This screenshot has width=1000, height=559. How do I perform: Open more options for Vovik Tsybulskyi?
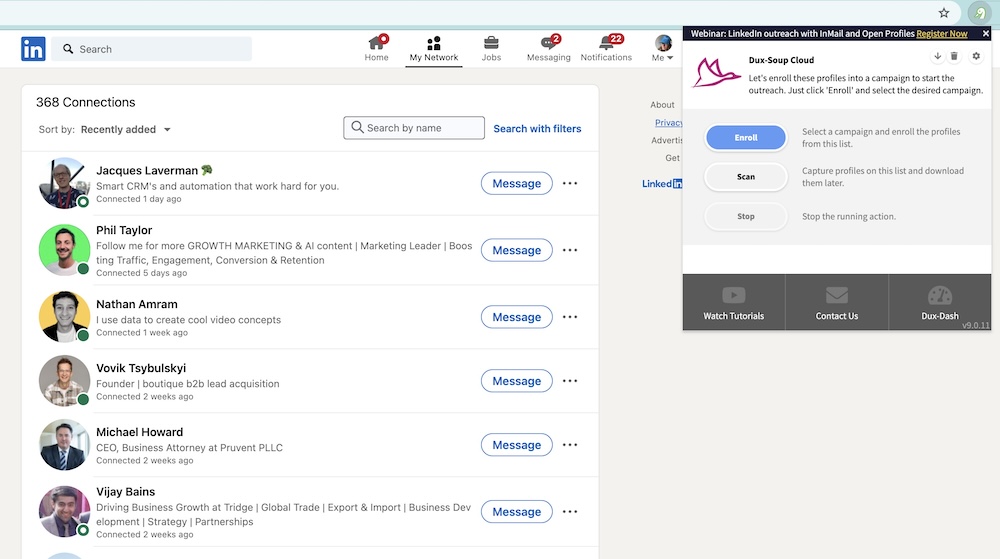pyautogui.click(x=570, y=381)
